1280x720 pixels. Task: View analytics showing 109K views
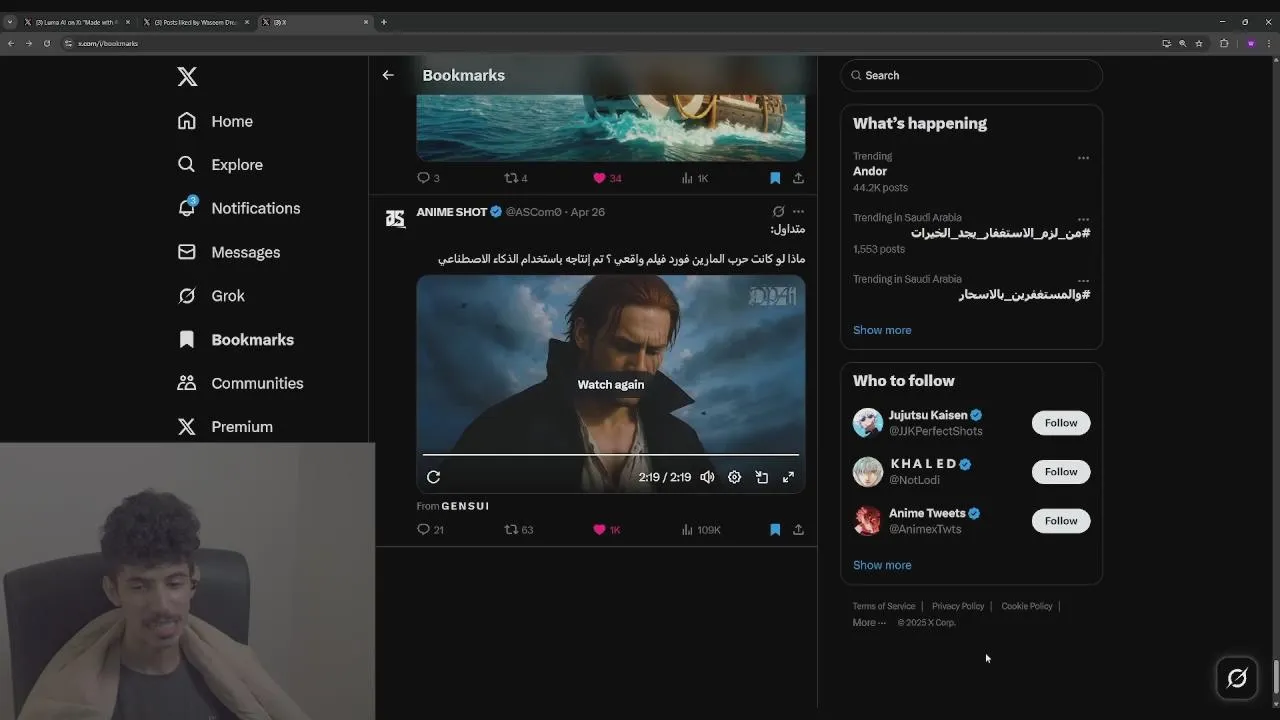click(x=701, y=530)
